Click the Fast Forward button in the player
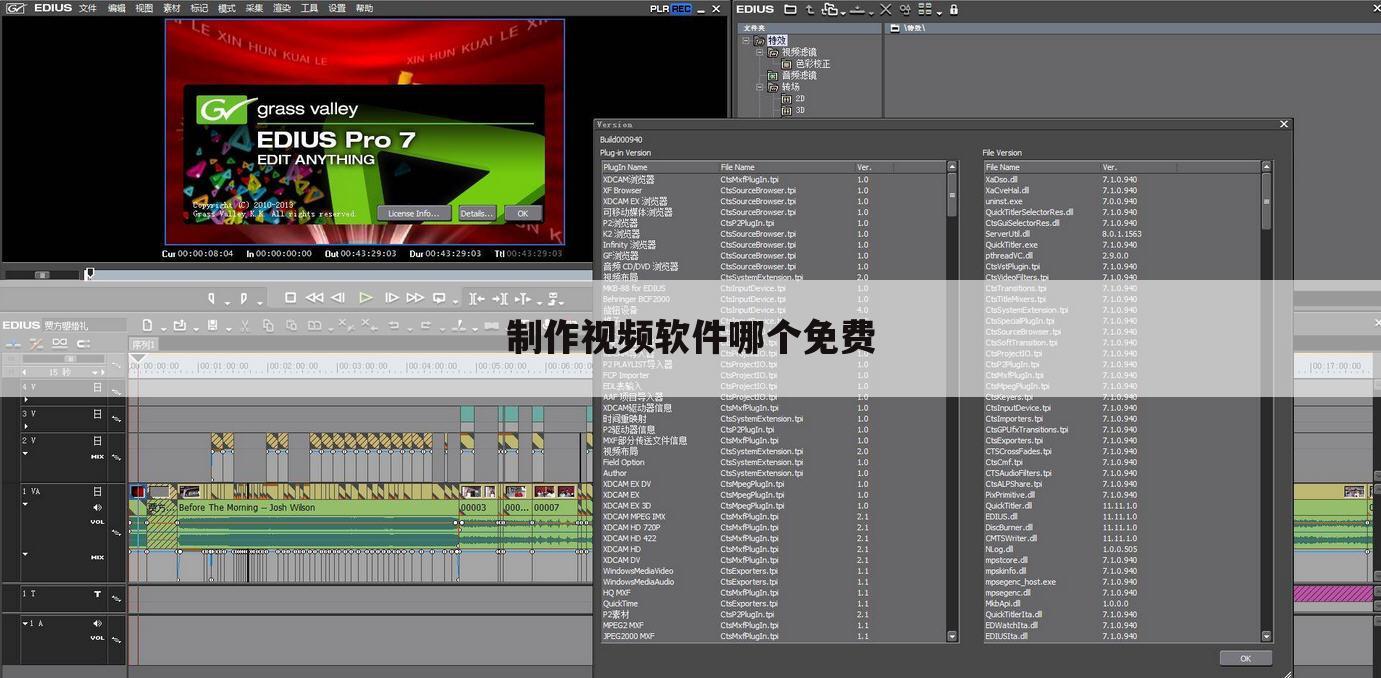 coord(415,298)
